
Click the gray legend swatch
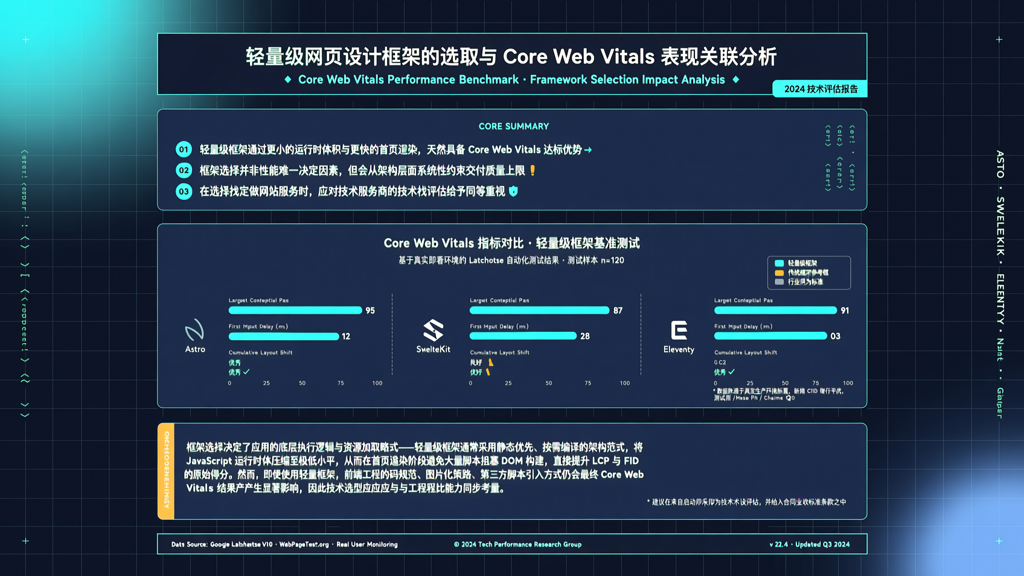click(x=779, y=282)
